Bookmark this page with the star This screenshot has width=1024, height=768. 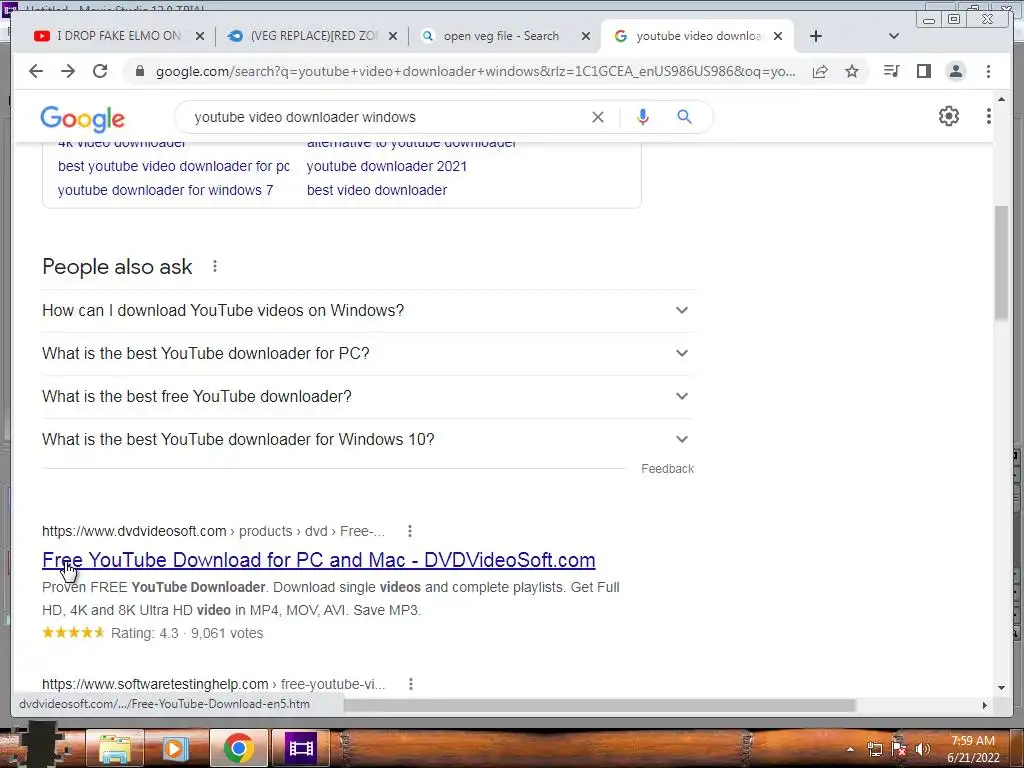tap(852, 71)
